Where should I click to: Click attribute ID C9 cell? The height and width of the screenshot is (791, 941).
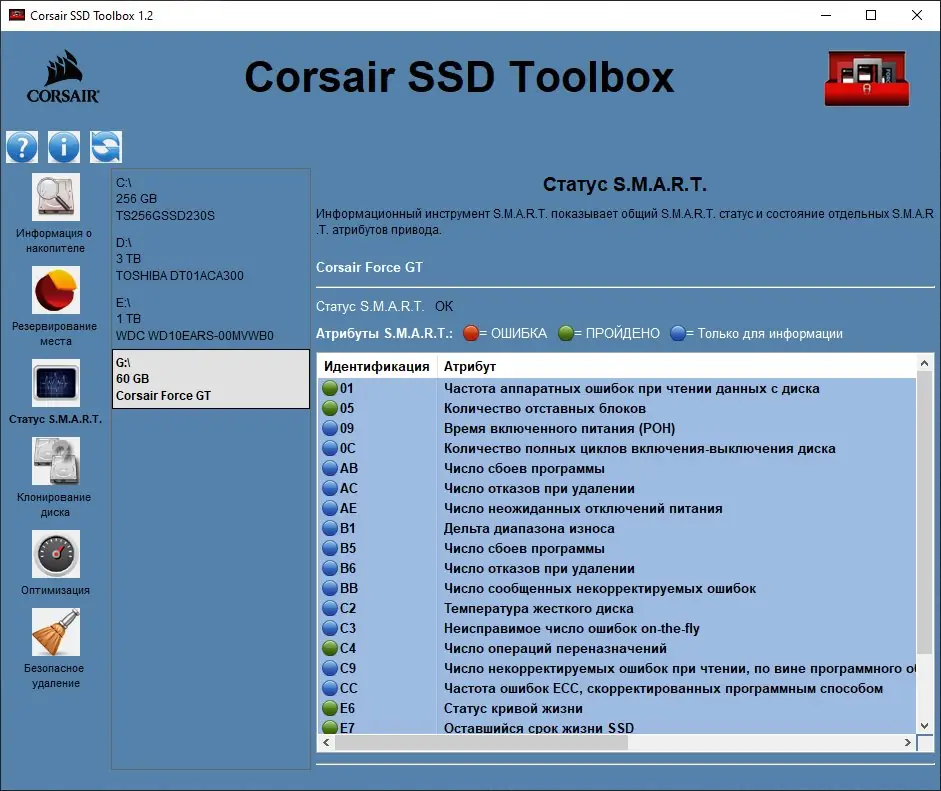[x=377, y=668]
